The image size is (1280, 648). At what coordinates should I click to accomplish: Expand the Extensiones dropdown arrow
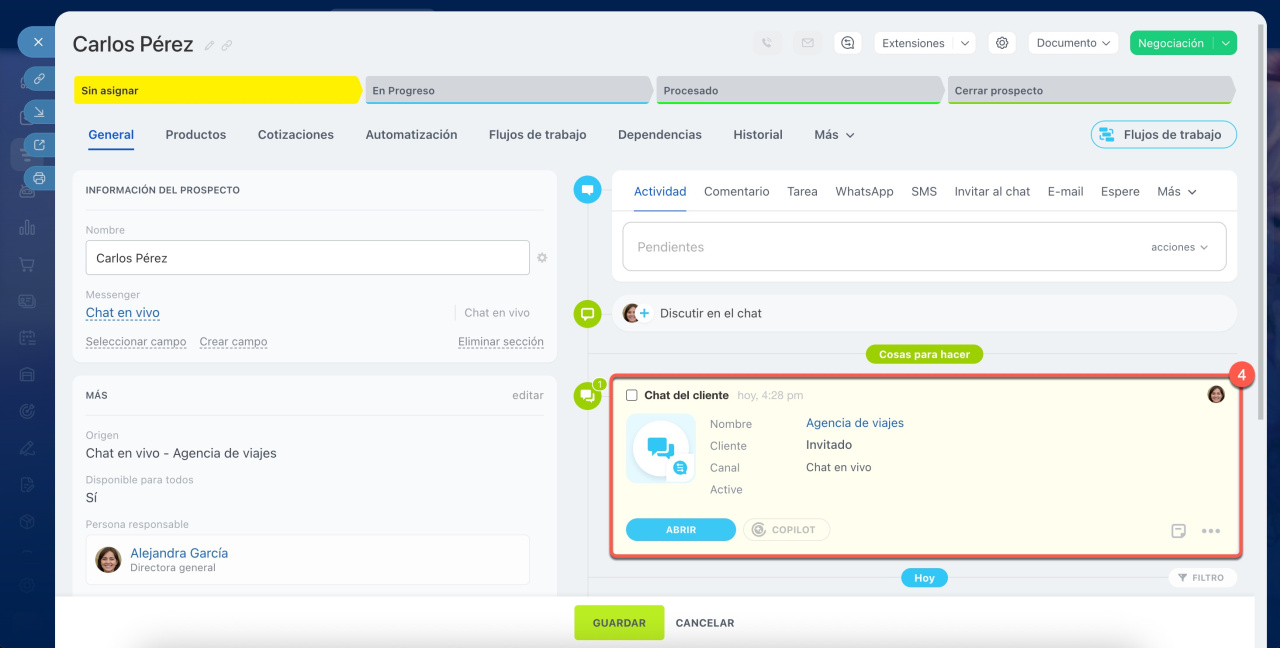(x=964, y=43)
